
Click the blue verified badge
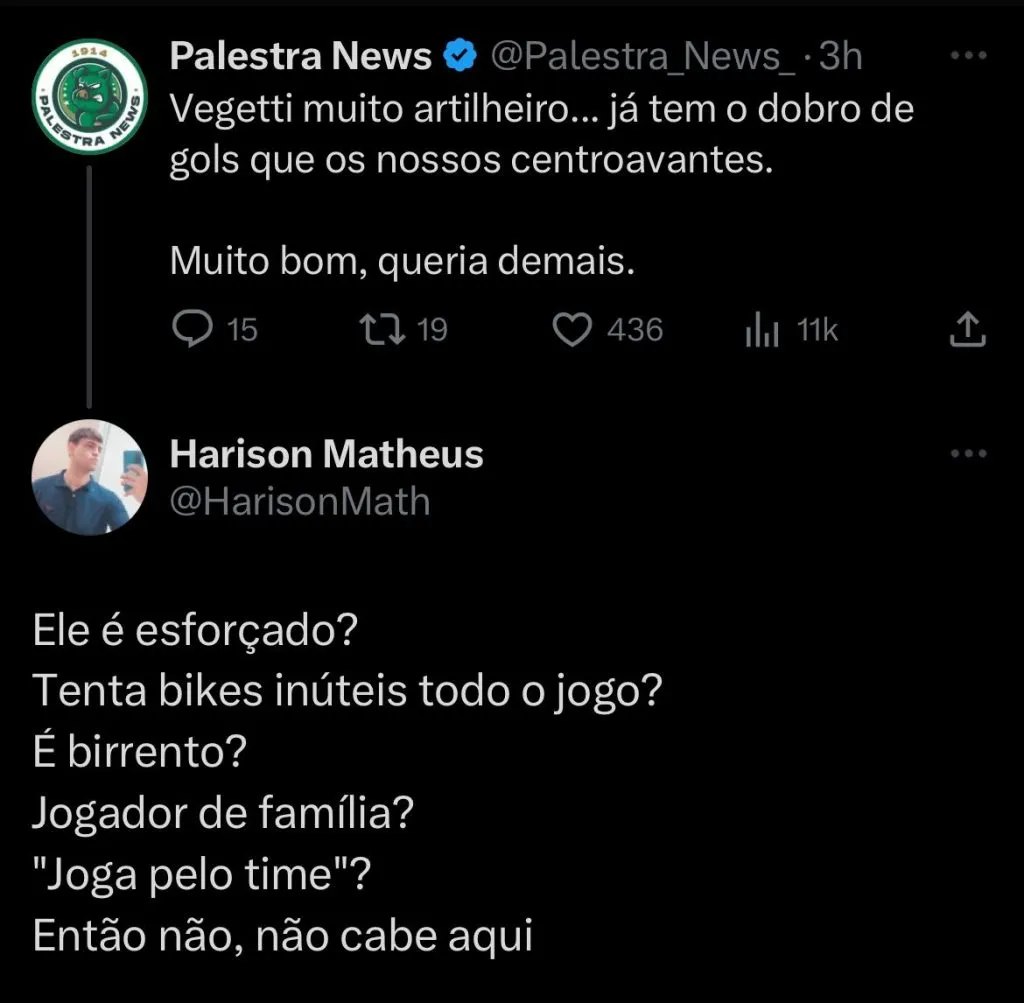[x=460, y=57]
